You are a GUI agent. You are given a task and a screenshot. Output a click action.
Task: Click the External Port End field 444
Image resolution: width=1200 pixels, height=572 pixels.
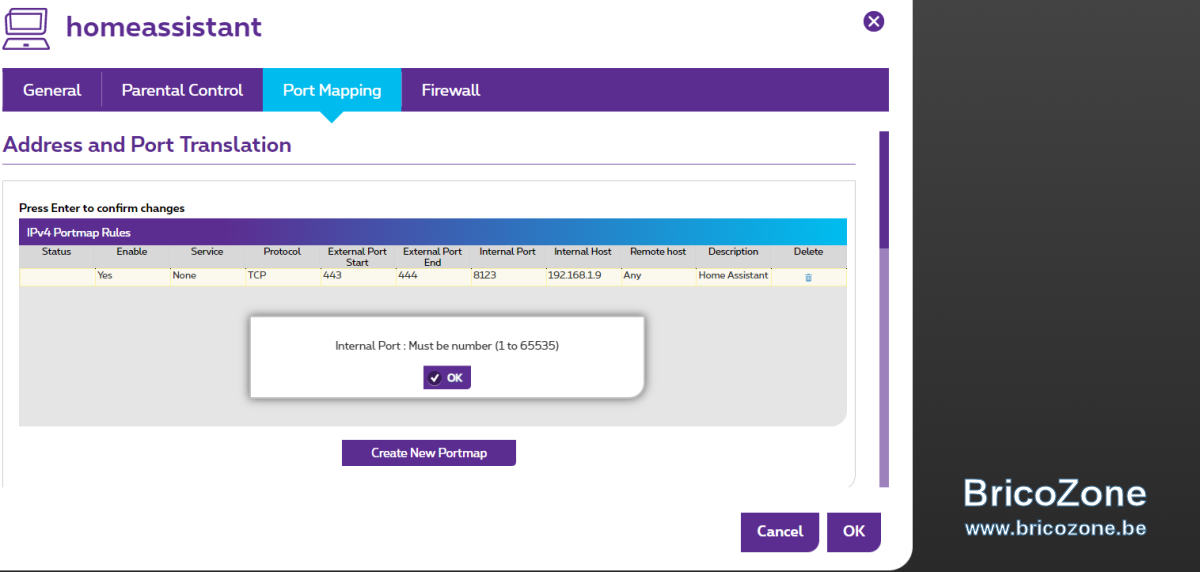pos(433,276)
